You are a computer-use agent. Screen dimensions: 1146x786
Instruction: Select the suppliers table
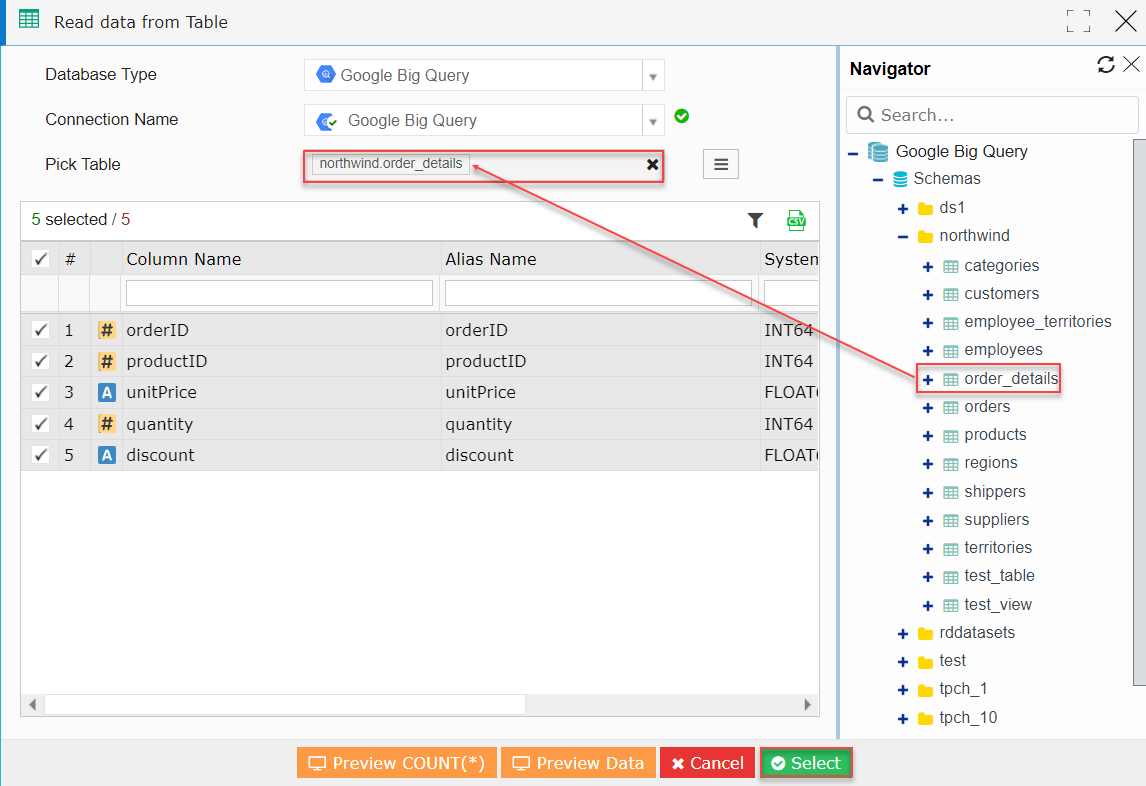996,520
